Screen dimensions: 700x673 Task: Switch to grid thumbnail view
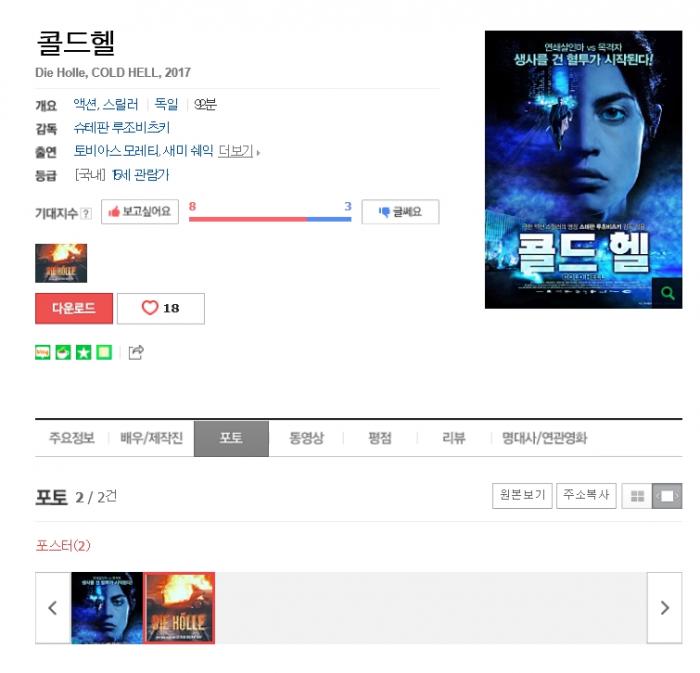click(637, 496)
